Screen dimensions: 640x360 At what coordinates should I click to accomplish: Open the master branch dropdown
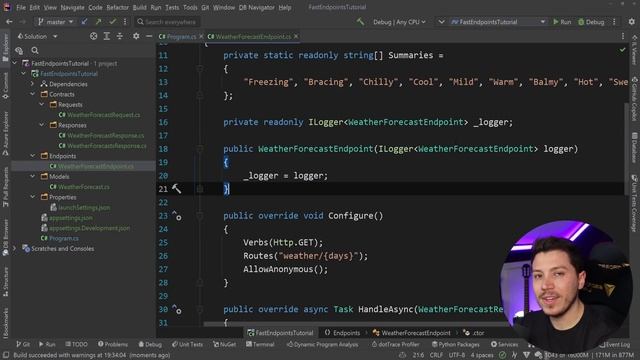tap(56, 22)
